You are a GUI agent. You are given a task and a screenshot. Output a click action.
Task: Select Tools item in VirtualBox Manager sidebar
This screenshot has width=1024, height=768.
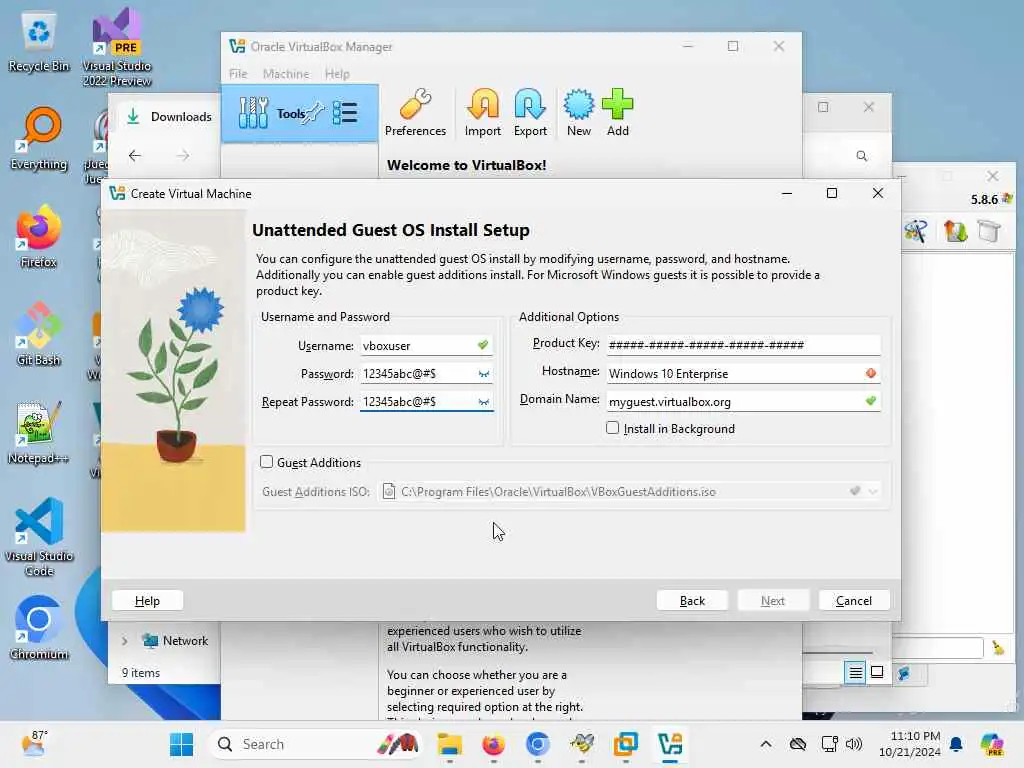(x=300, y=113)
